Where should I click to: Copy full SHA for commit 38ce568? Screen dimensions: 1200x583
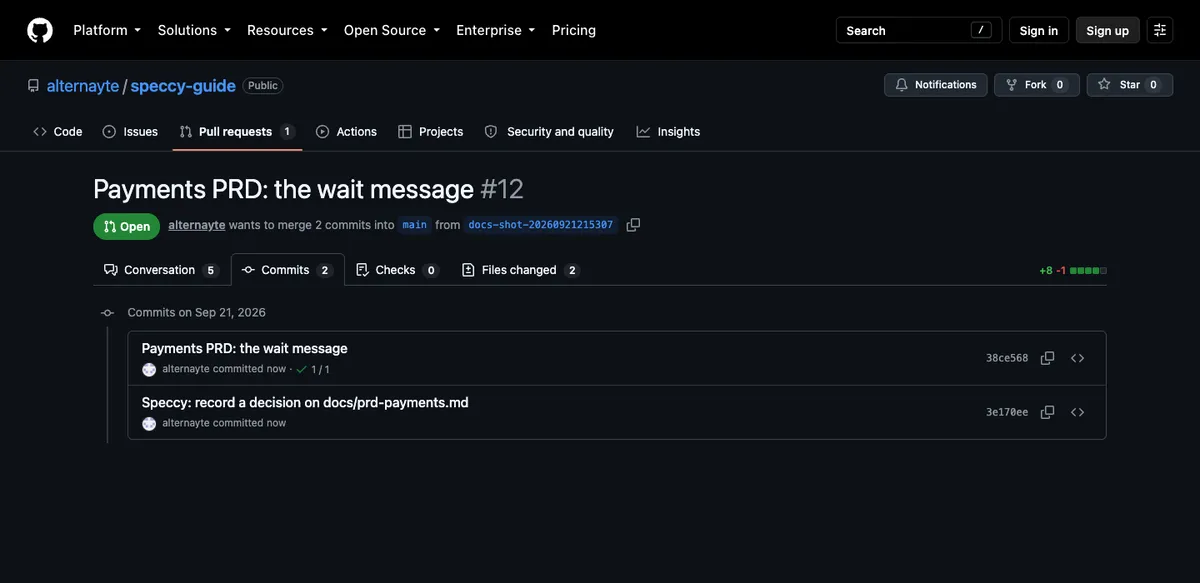click(x=1047, y=358)
